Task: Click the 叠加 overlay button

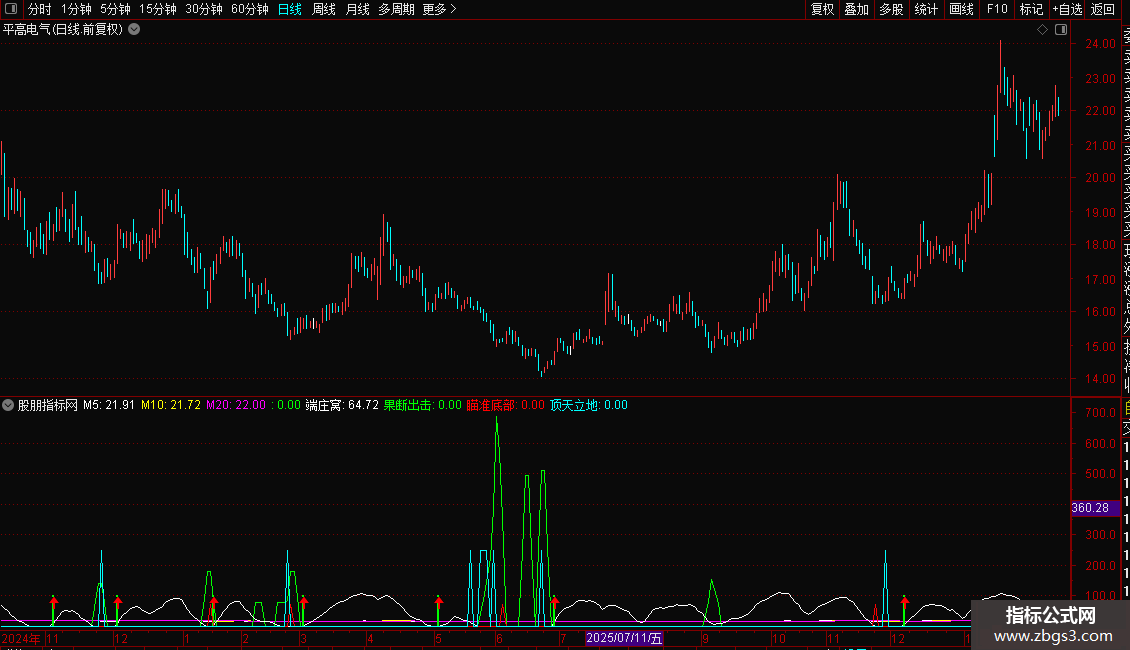Action: (856, 9)
